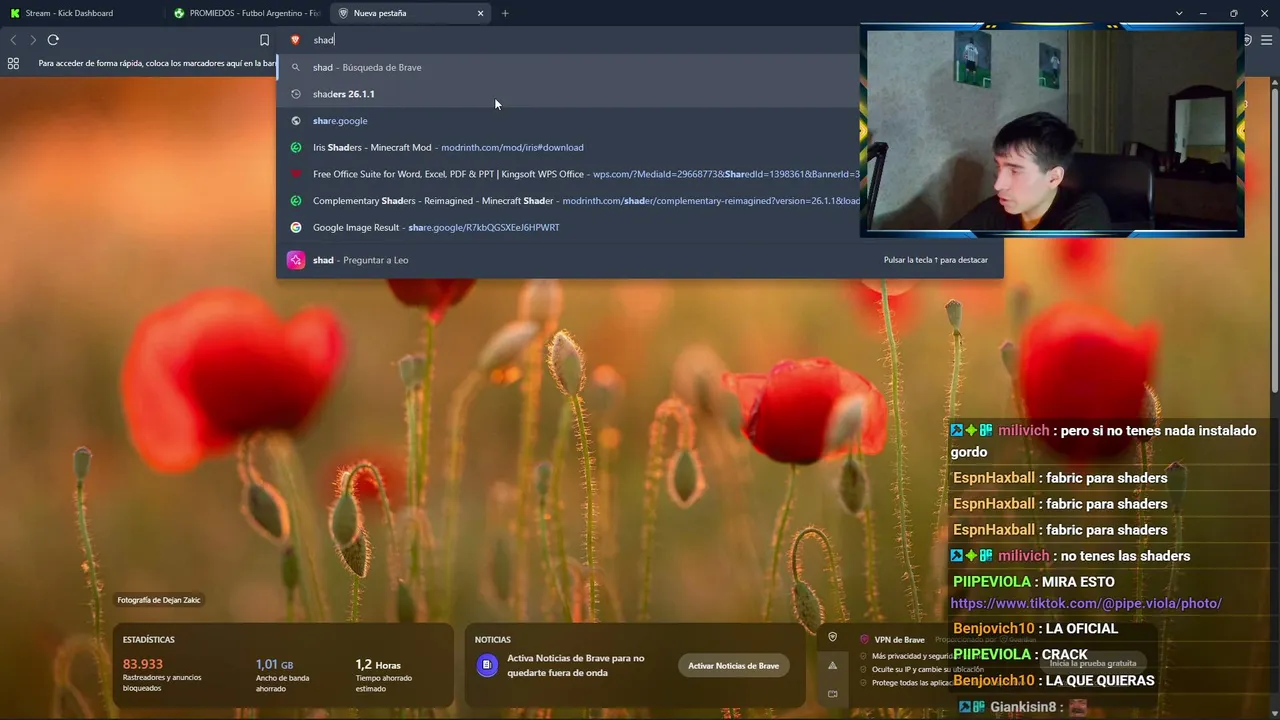Open the tiktok.com/@pipe.viola/photo link in chat
The image size is (1280, 720).
1086,603
